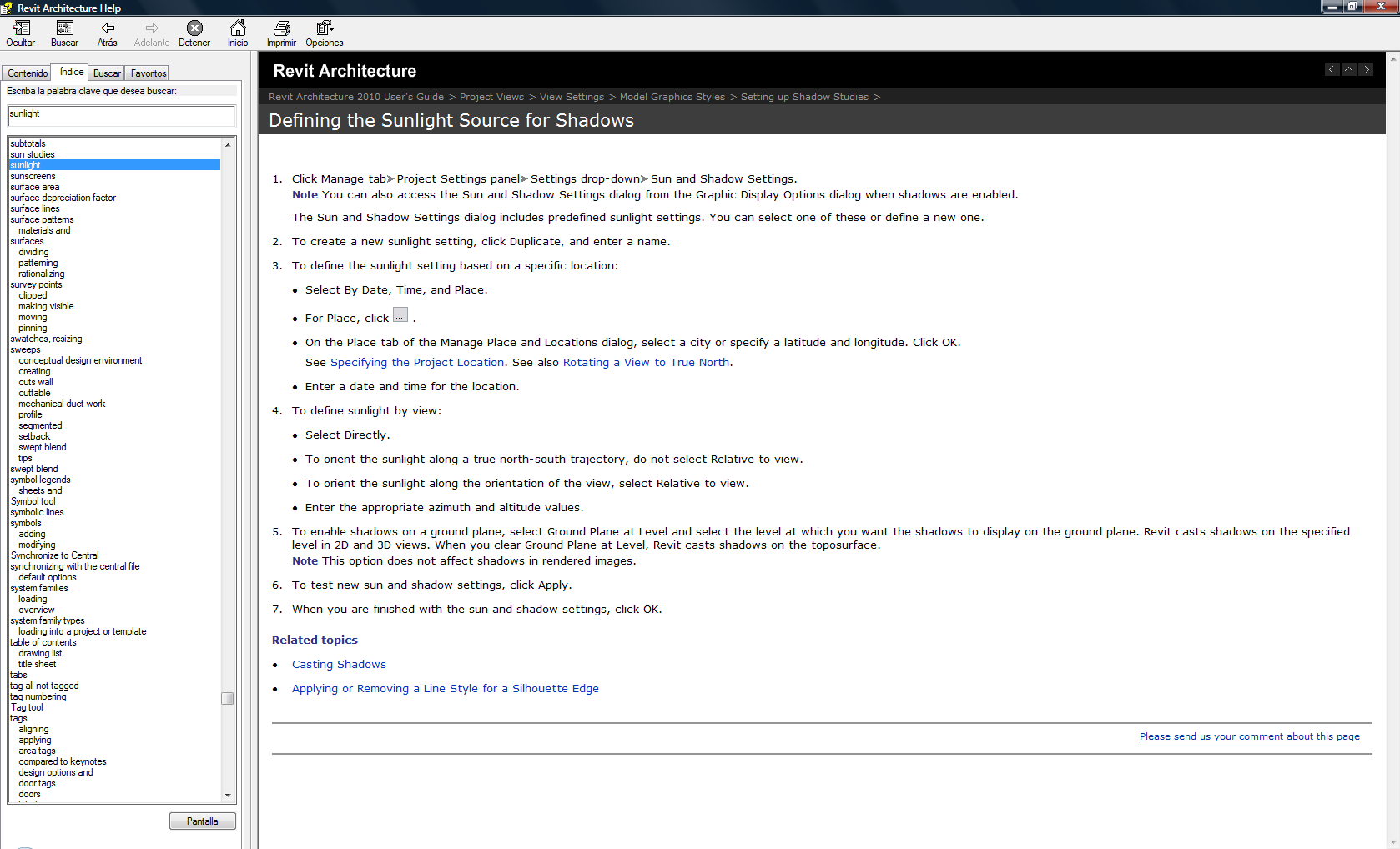
Task: Click Setting up Shadow Studies breadcrumb
Action: coord(804,97)
